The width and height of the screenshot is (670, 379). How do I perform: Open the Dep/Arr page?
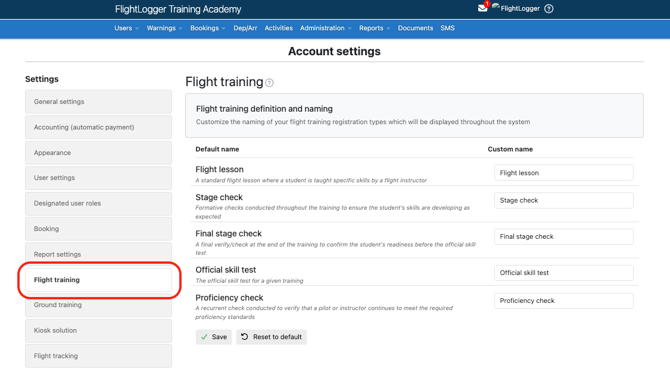pos(245,28)
